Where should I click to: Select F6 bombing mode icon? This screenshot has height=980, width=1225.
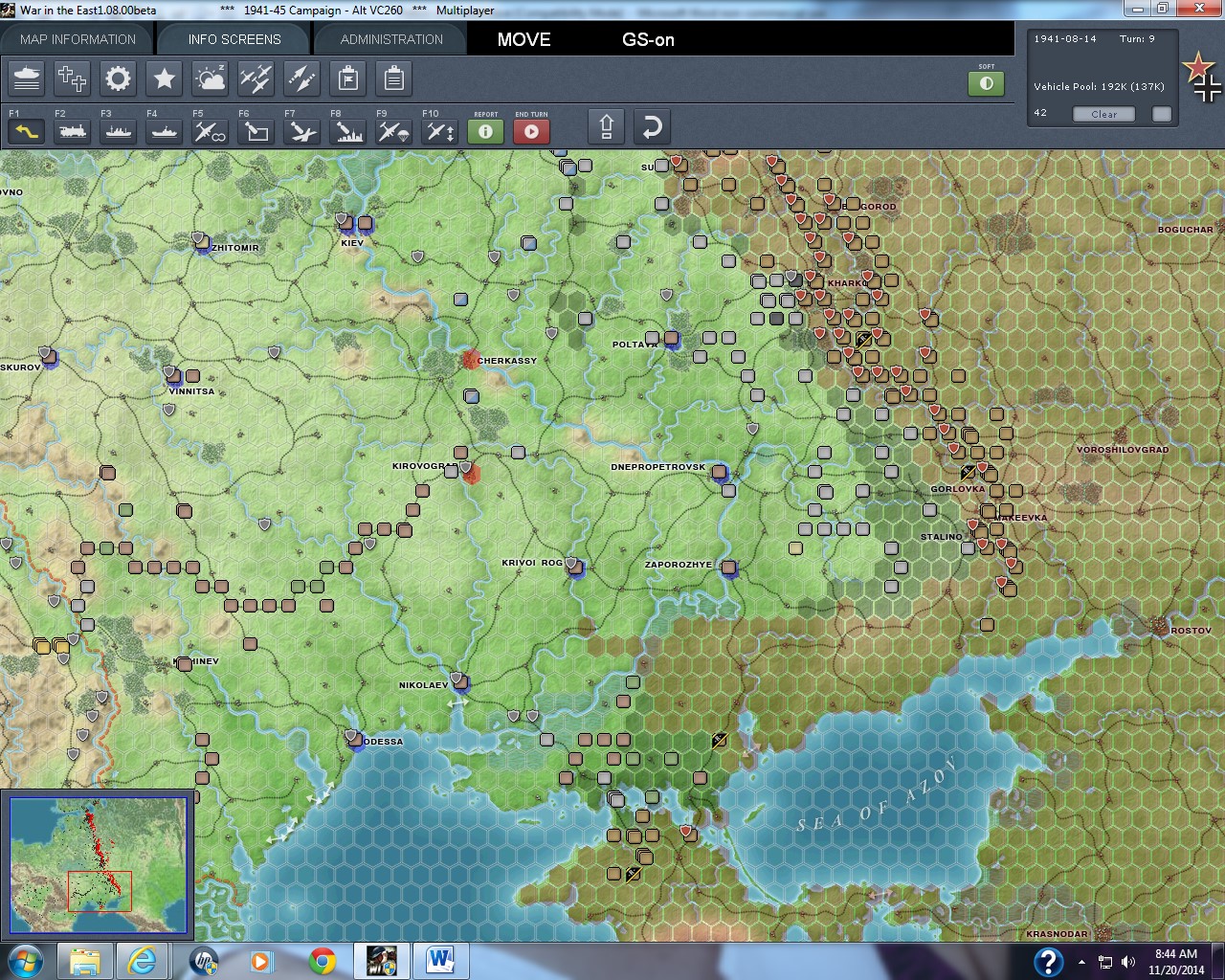click(x=256, y=131)
